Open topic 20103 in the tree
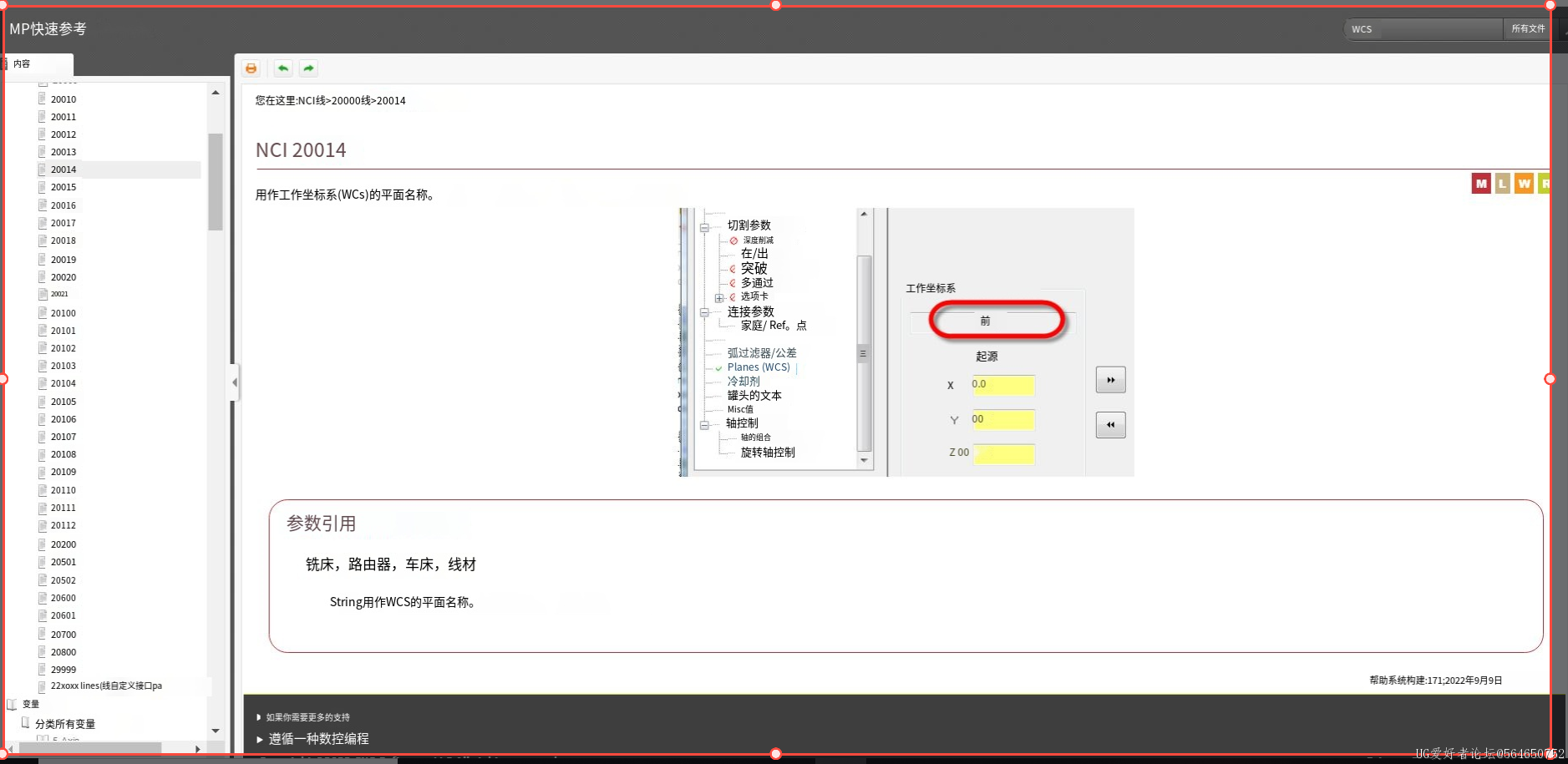1568x764 pixels. tap(63, 366)
